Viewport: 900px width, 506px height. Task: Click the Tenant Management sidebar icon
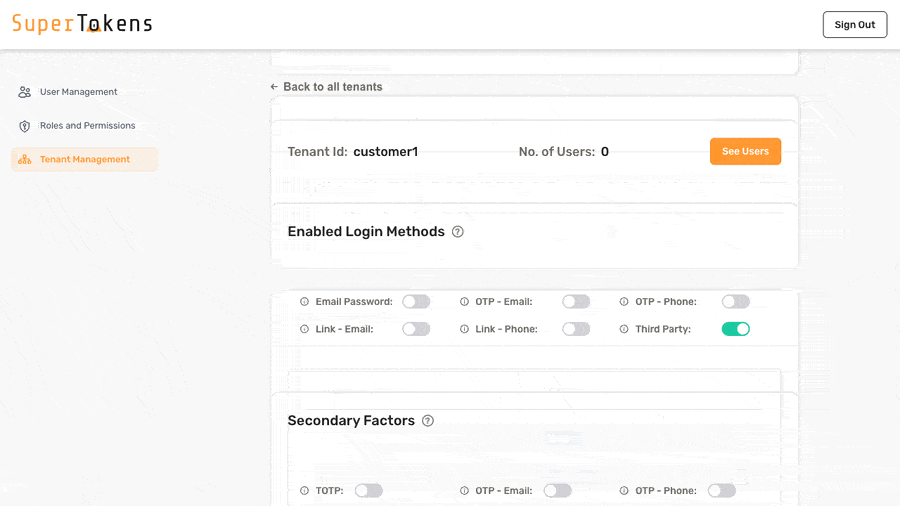pos(25,160)
